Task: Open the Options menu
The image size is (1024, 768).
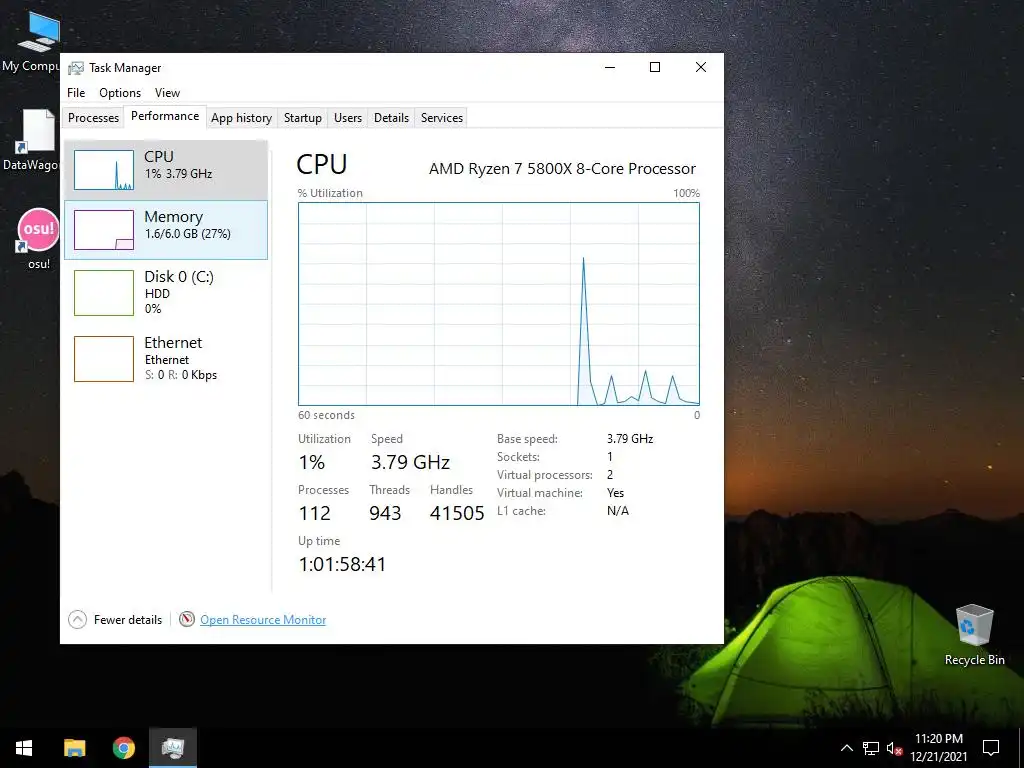Action: [120, 93]
